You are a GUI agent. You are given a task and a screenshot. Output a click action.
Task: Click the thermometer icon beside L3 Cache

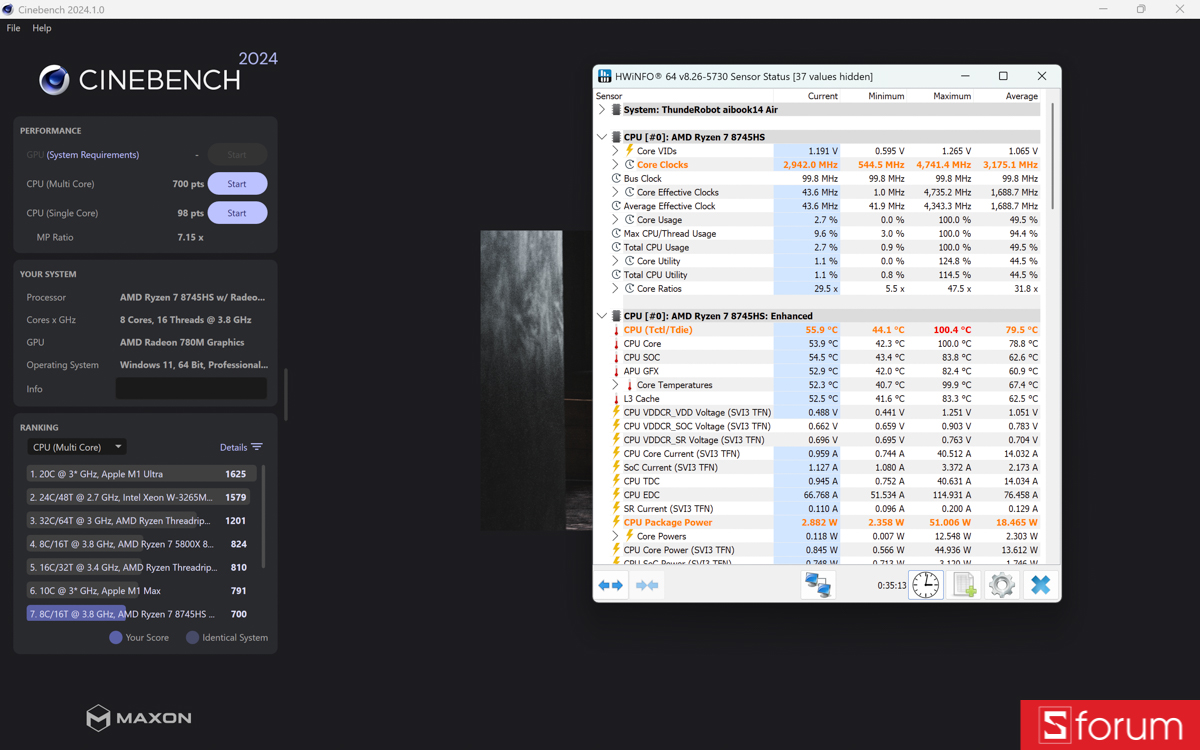pos(616,399)
